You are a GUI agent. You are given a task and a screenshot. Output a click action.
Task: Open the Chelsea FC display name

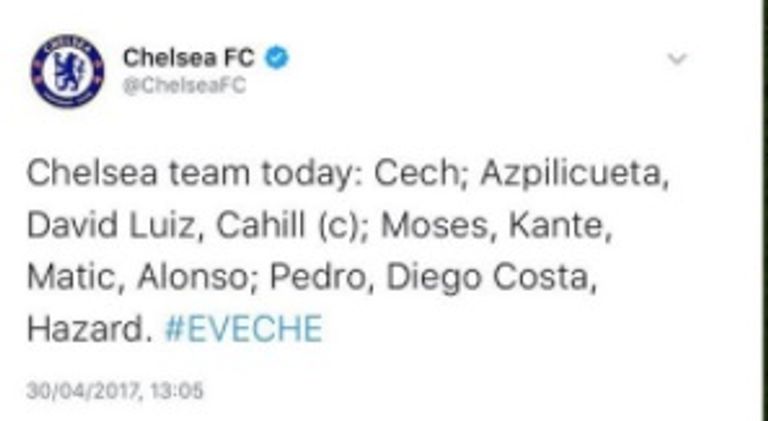(x=188, y=57)
